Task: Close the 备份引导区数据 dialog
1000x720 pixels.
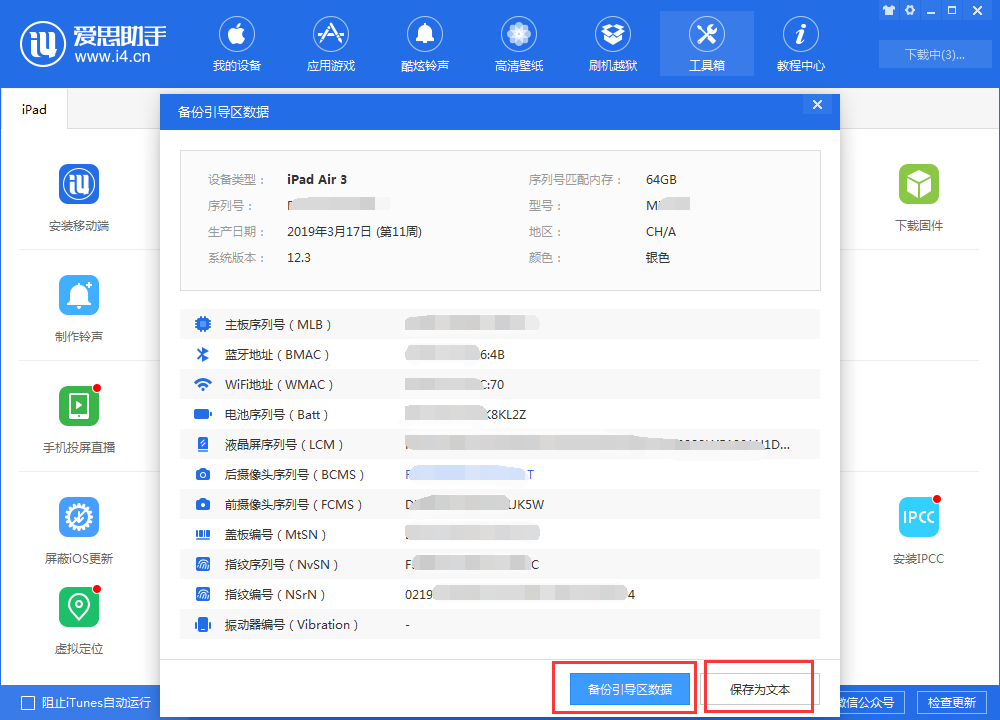Action: [x=817, y=105]
